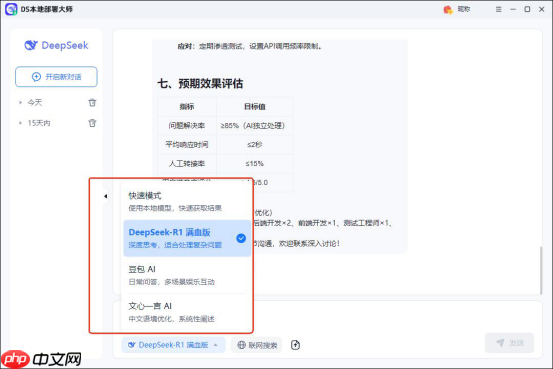This screenshot has width=553, height=369.
Task: Minimize the application window
Action: click(x=513, y=10)
